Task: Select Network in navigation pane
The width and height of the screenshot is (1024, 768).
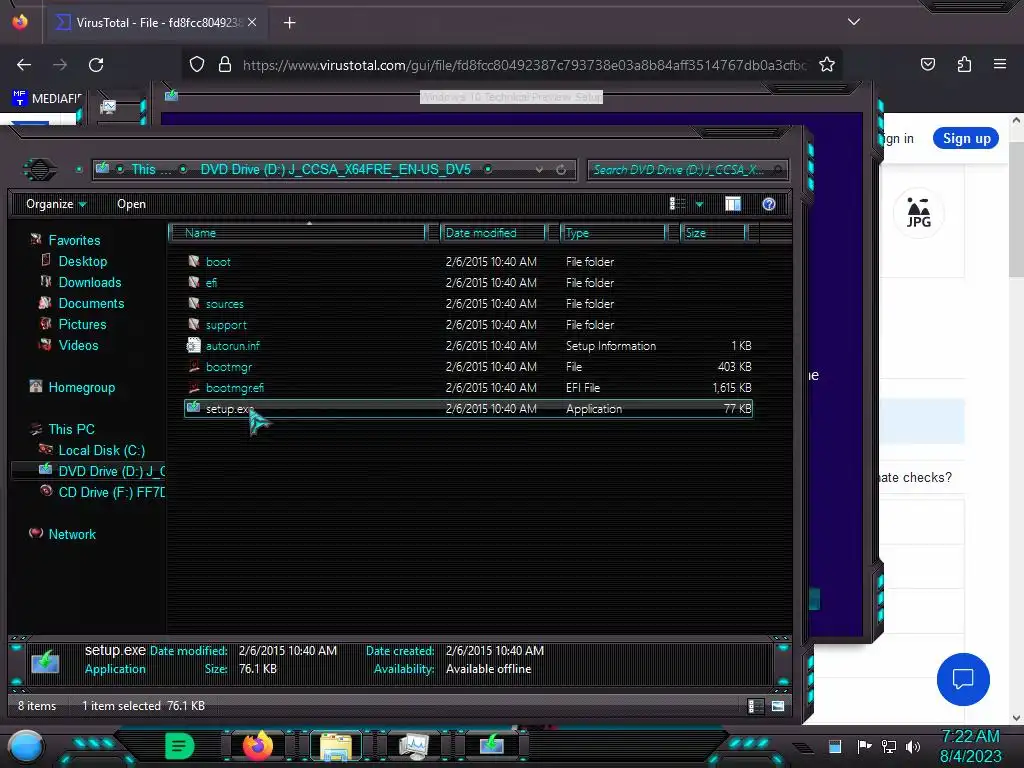Action: pos(72,534)
